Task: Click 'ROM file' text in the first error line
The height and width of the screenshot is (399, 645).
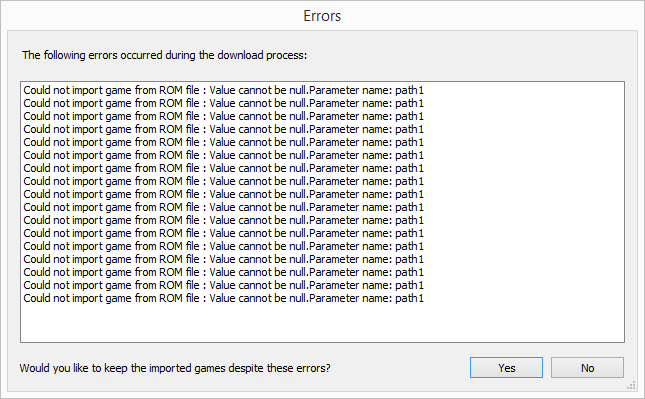Action: click(179, 90)
